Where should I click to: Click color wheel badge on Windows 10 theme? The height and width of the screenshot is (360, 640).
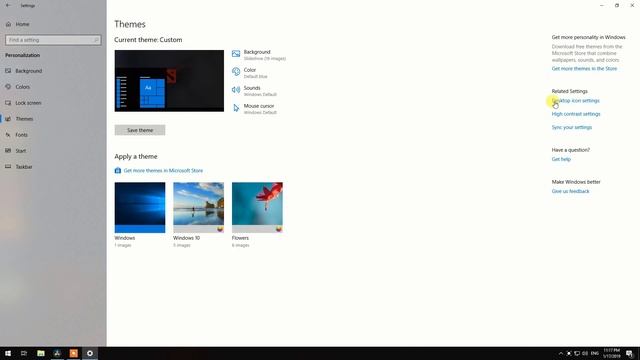[220, 229]
